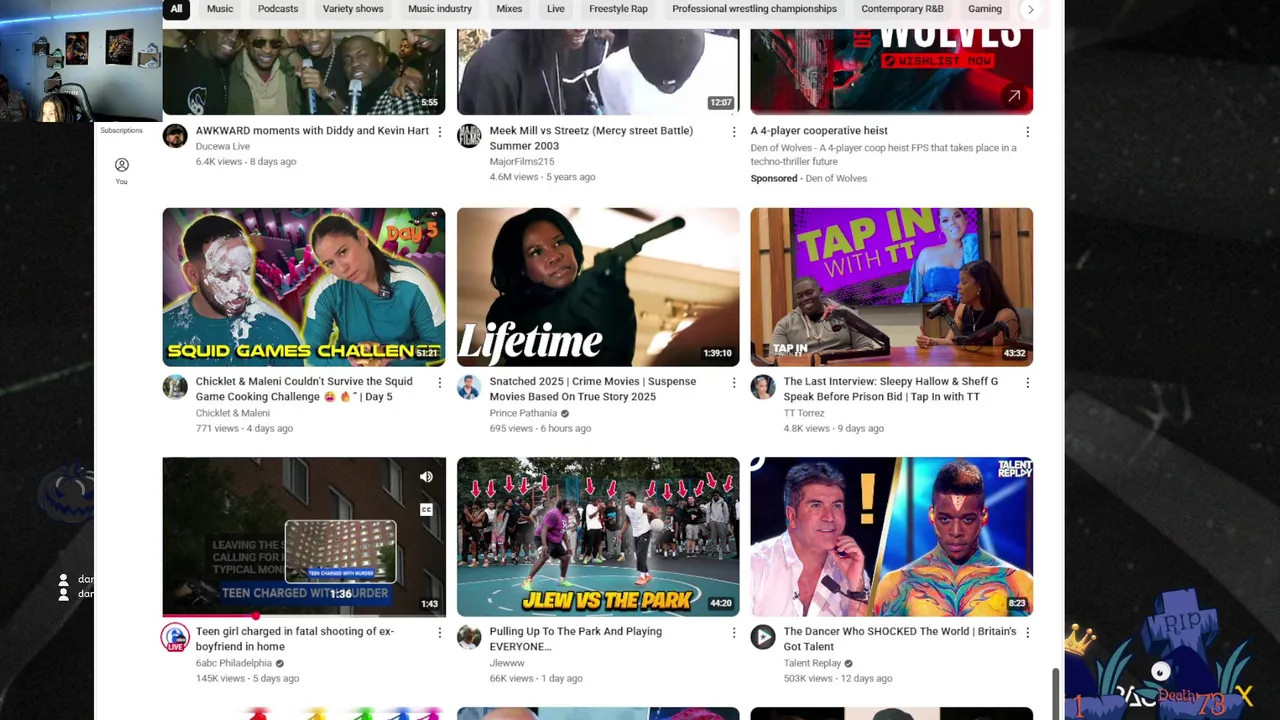Open TT Torrez channel avatar
The width and height of the screenshot is (1280, 720).
(763, 387)
